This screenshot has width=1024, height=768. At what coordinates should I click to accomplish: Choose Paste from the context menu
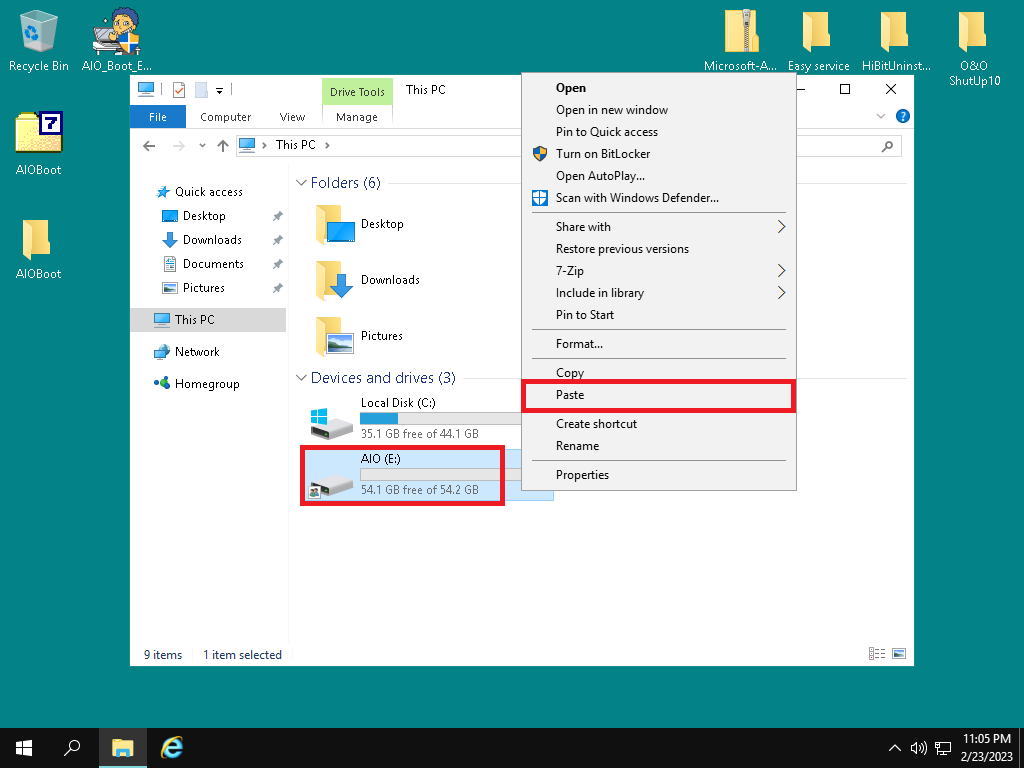(x=660, y=395)
